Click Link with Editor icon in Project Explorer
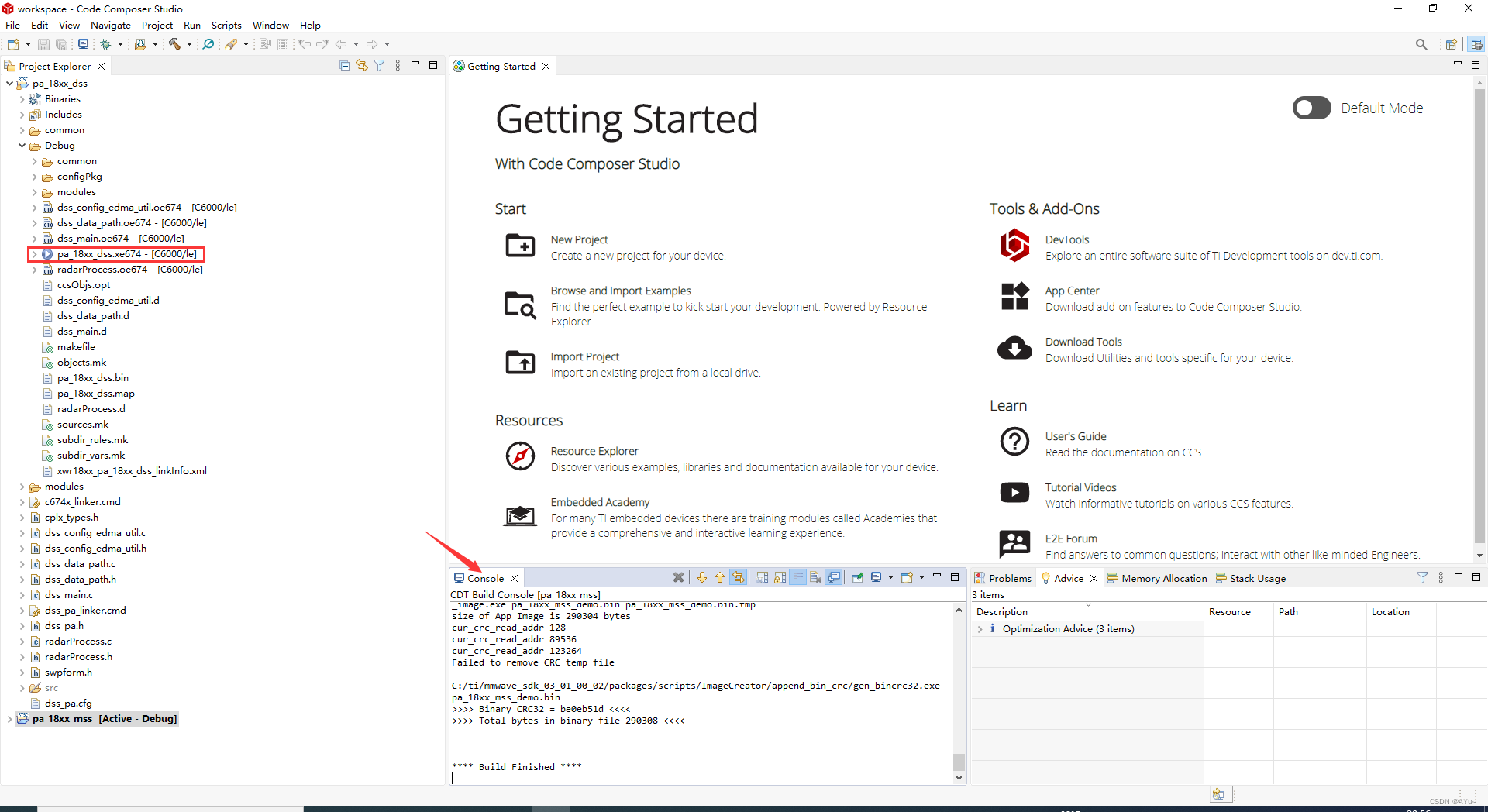This screenshot has height=812, width=1488. [362, 66]
